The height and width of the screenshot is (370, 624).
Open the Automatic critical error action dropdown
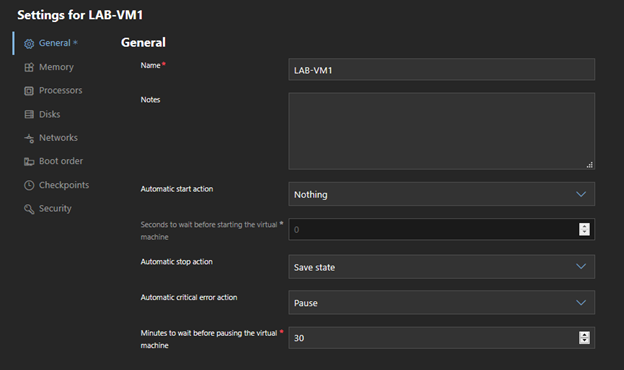coord(441,303)
